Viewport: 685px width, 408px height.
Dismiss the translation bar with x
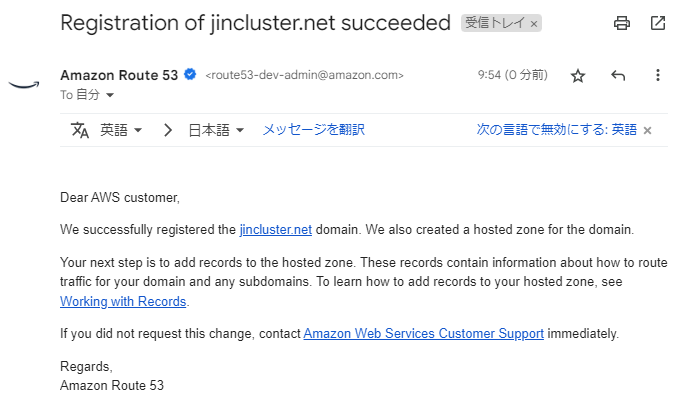click(648, 130)
